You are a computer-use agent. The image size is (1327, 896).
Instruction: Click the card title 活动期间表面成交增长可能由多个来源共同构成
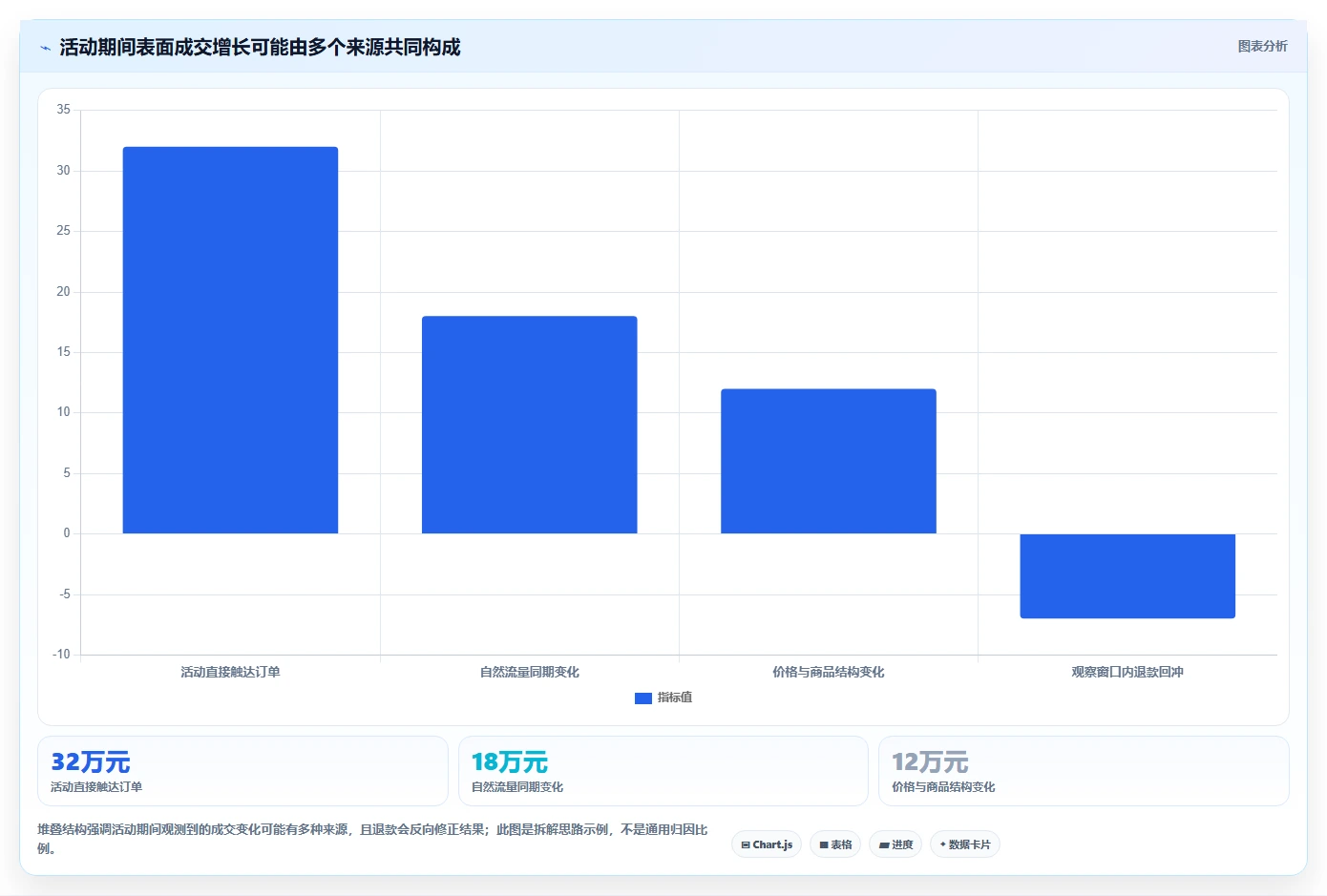pyautogui.click(x=260, y=47)
